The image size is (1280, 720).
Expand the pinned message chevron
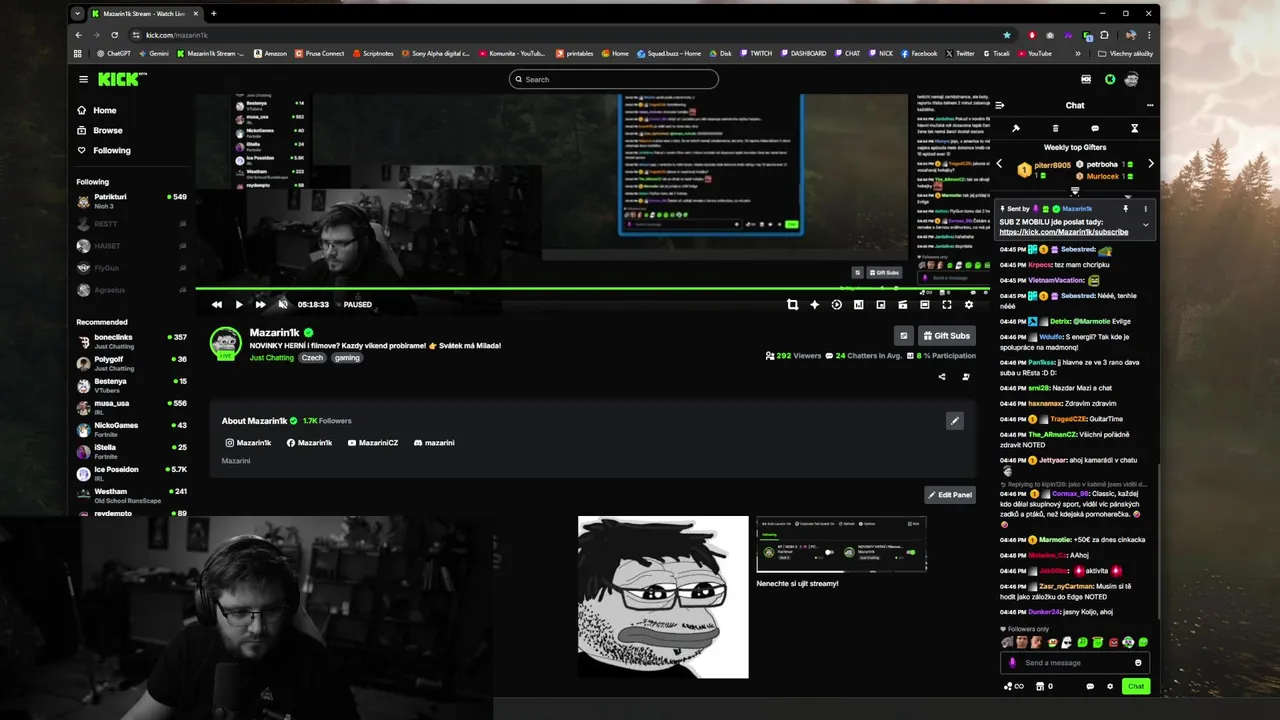click(1146, 225)
